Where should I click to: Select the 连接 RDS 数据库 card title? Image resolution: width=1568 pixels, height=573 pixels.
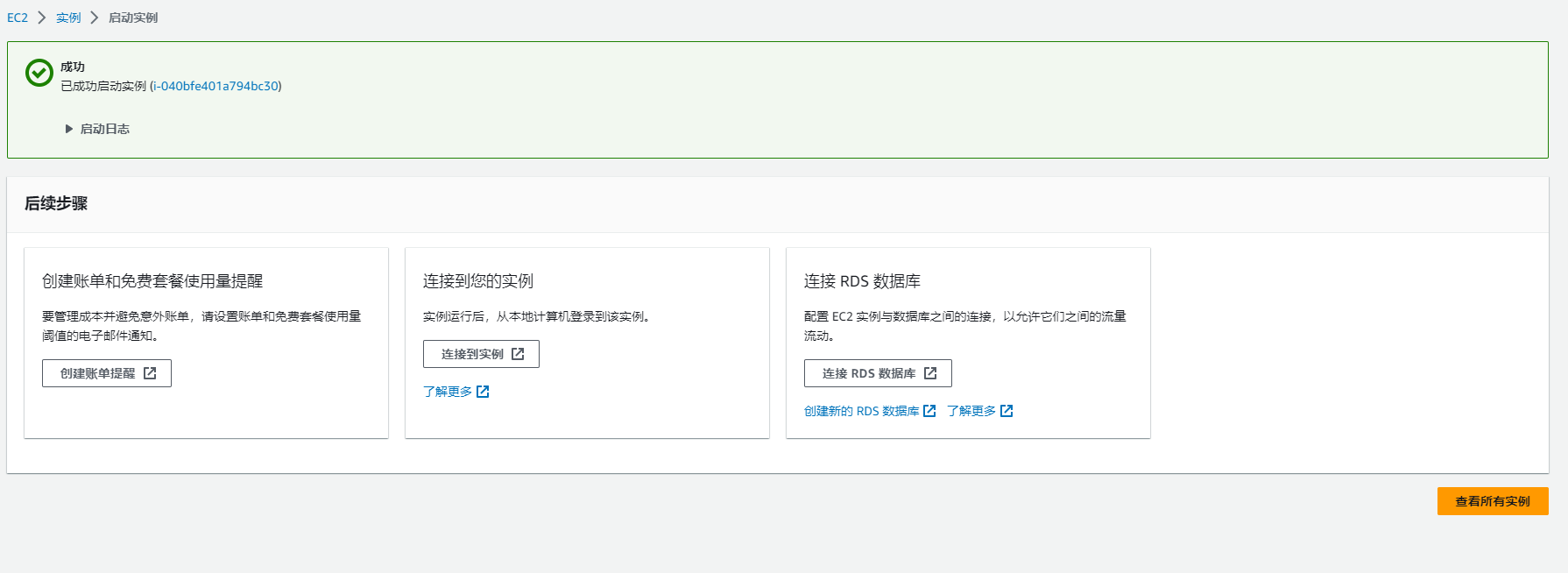(x=862, y=281)
